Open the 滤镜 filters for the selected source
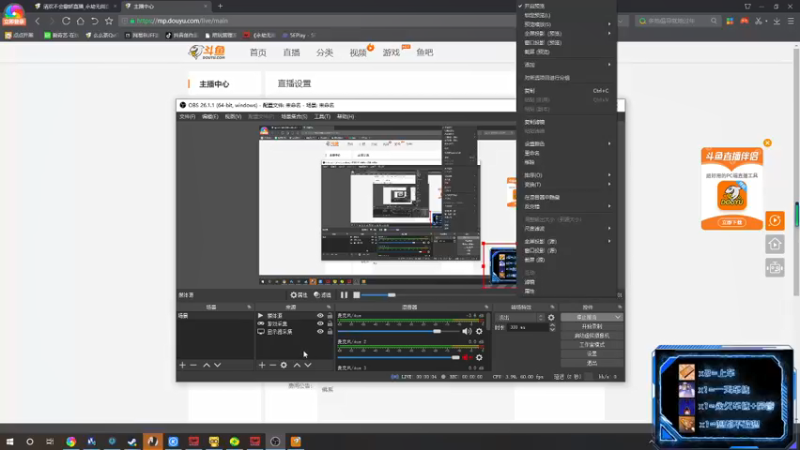This screenshot has height=450, width=800. [322, 295]
